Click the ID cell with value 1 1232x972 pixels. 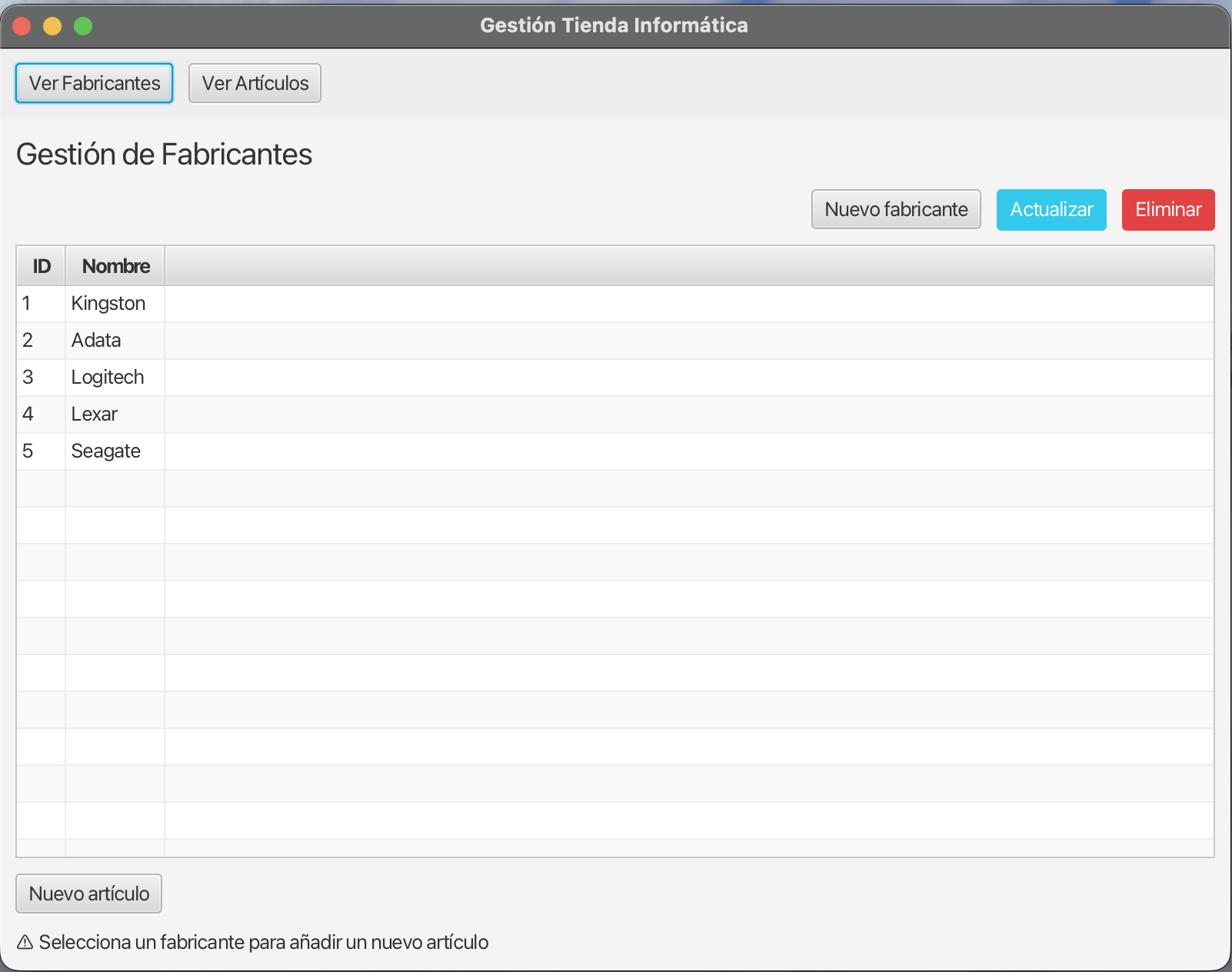(x=42, y=304)
